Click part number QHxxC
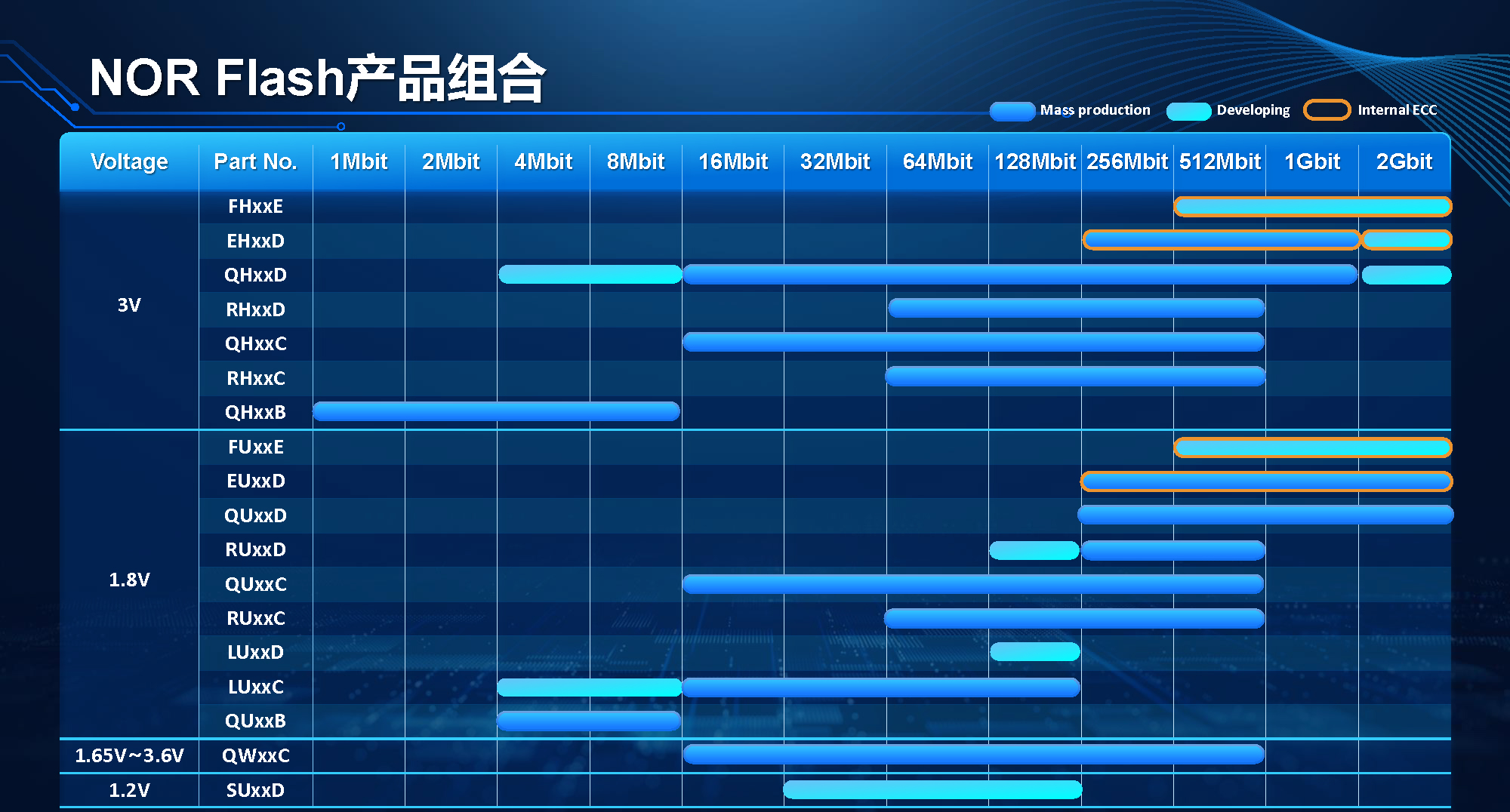The width and height of the screenshot is (1510, 812). coord(255,343)
